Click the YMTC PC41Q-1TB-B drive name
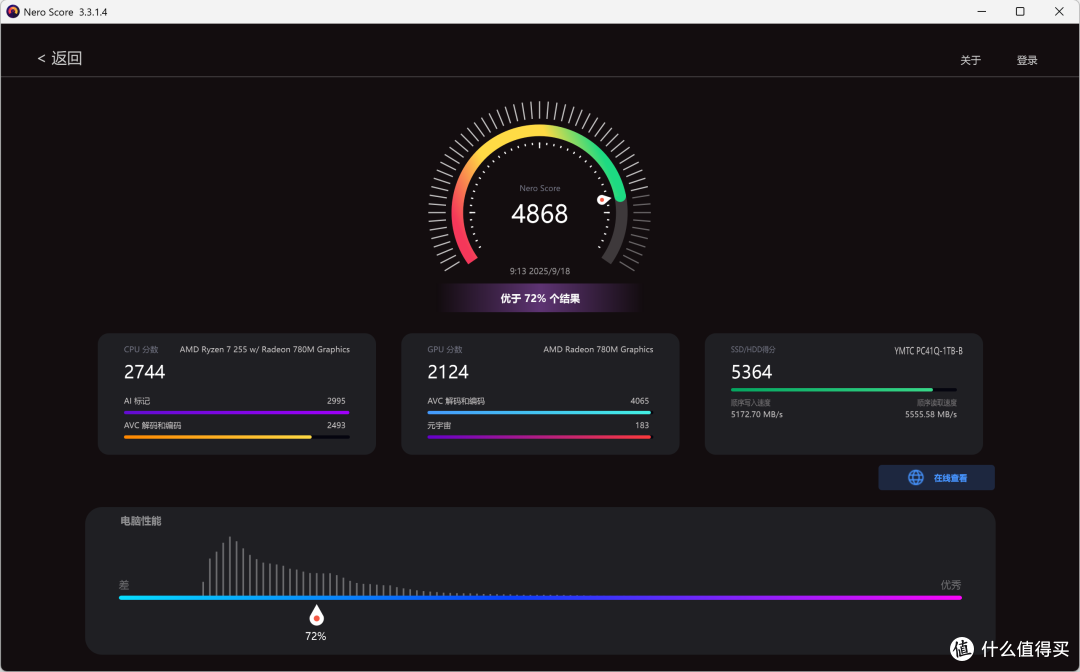The image size is (1080, 672). pyautogui.click(x=928, y=351)
